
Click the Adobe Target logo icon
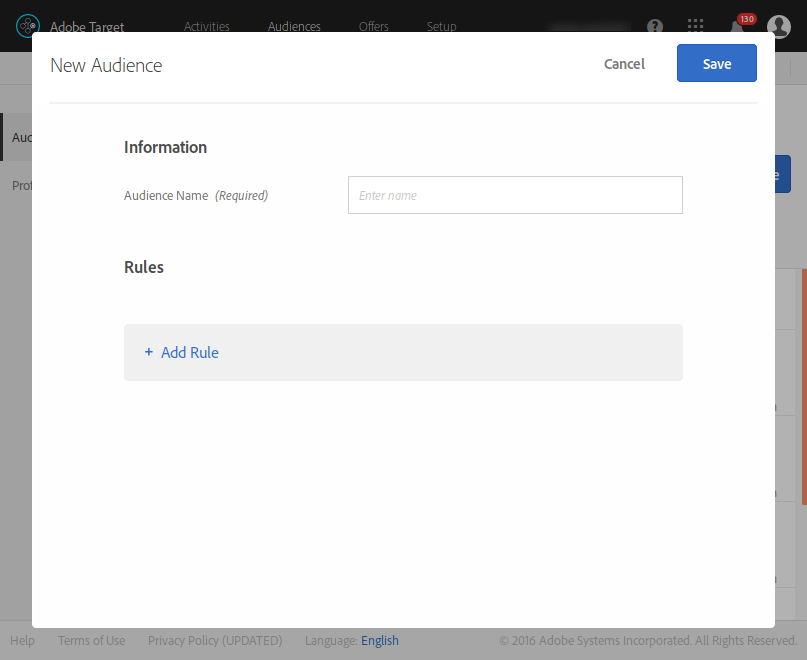28,26
